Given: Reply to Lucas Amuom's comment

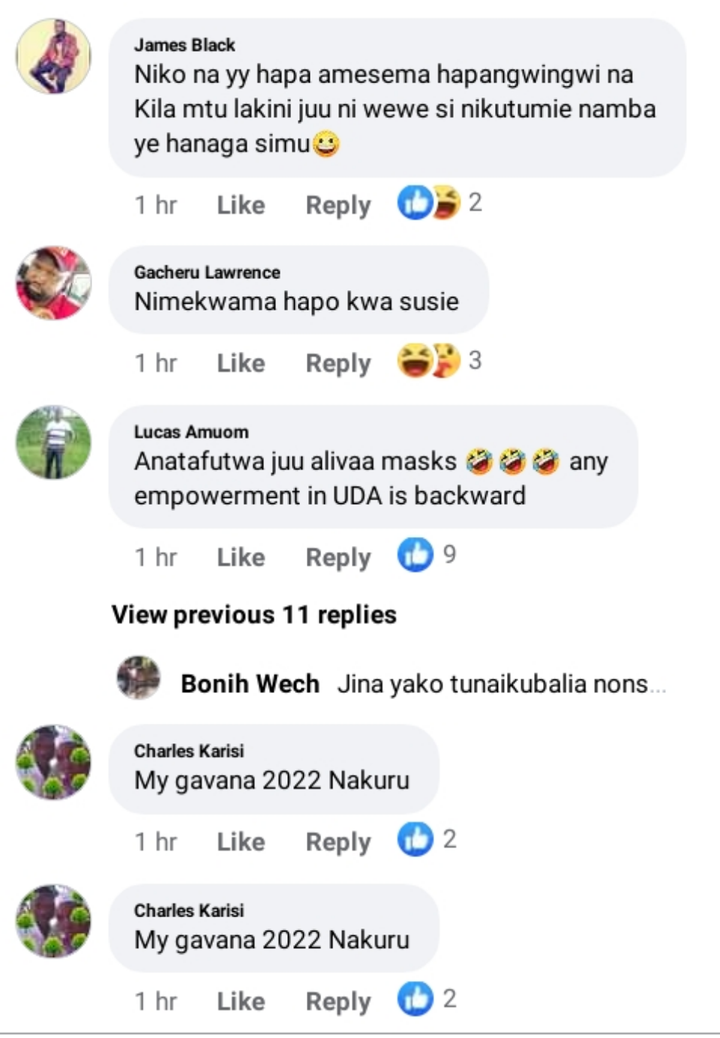Looking at the screenshot, I should tap(338, 557).
